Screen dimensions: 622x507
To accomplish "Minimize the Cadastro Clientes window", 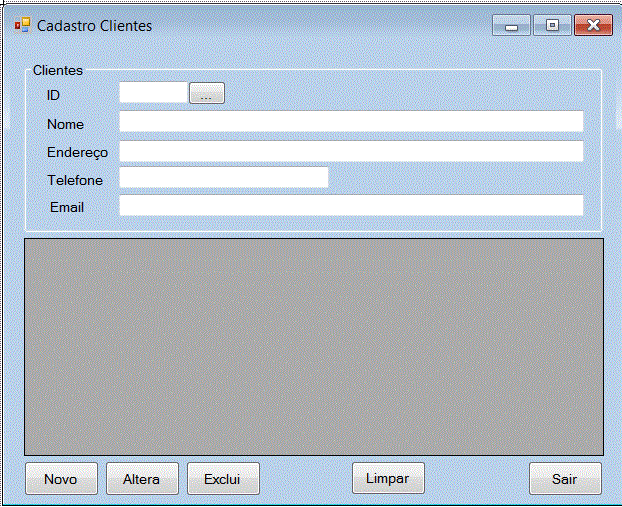I will coord(511,26).
